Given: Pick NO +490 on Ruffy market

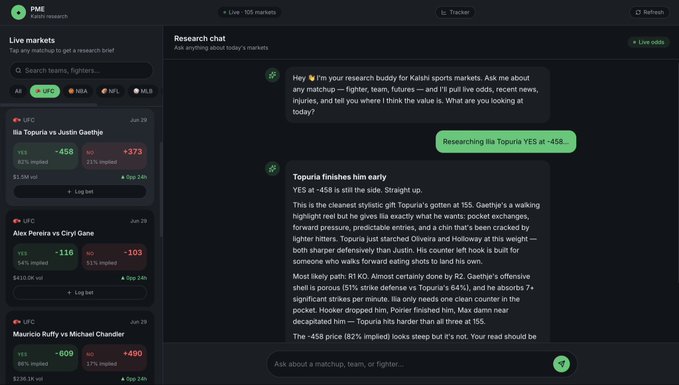Looking at the screenshot, I should pos(114,357).
